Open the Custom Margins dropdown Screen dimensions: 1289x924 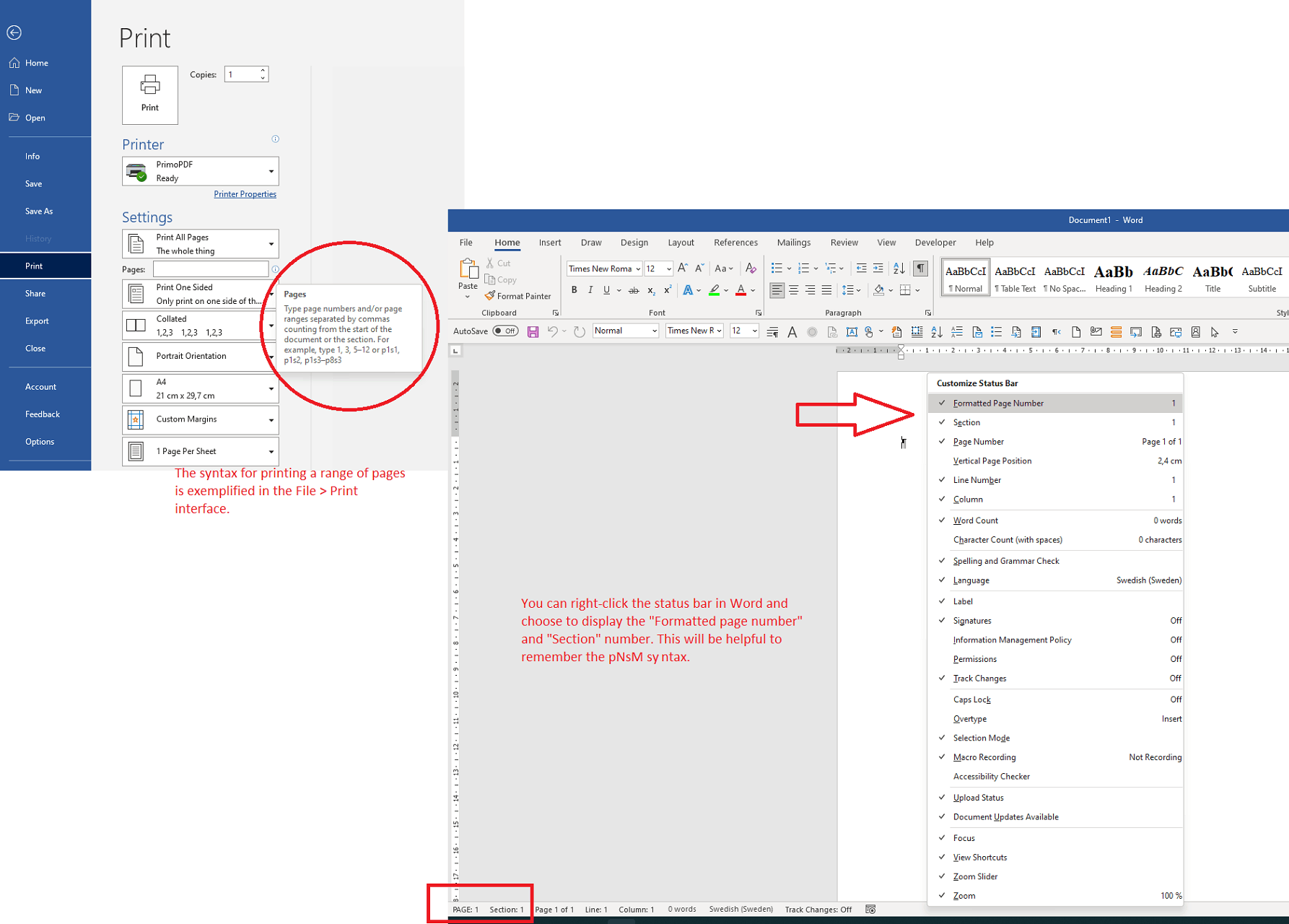pos(201,419)
